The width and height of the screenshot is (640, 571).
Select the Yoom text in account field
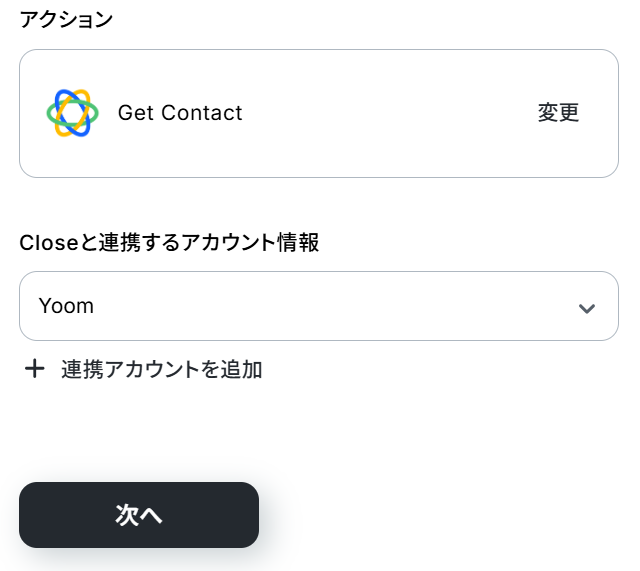coord(66,306)
